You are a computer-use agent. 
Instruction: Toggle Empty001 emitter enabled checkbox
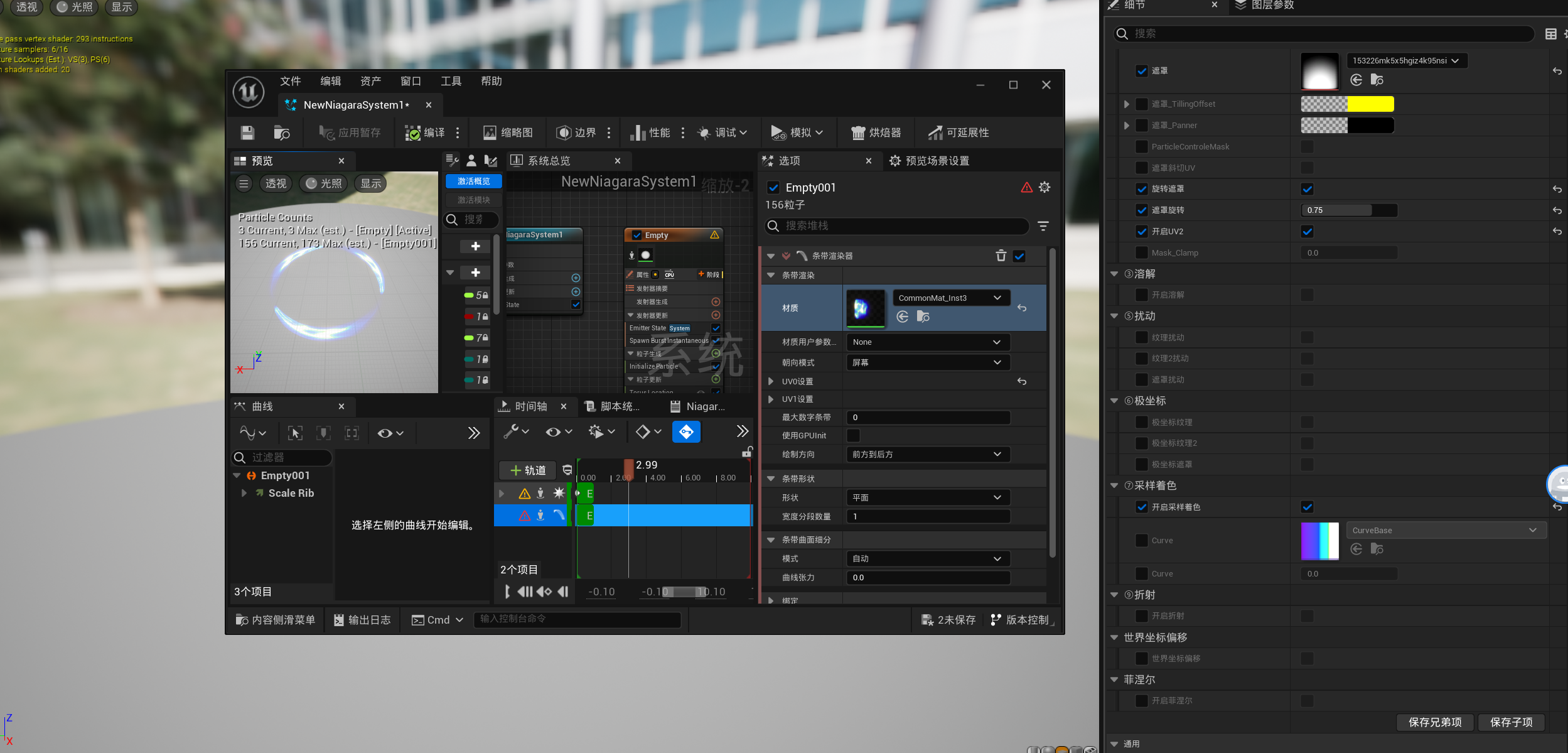click(773, 187)
